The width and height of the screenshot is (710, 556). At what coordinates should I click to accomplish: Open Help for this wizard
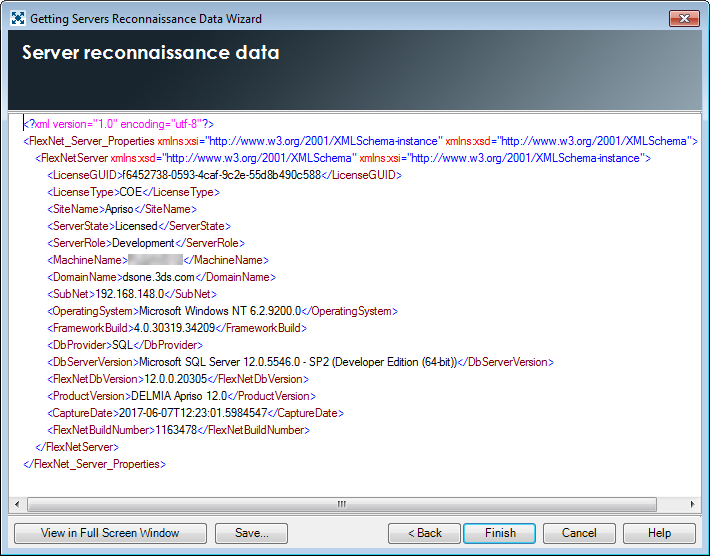(x=659, y=533)
